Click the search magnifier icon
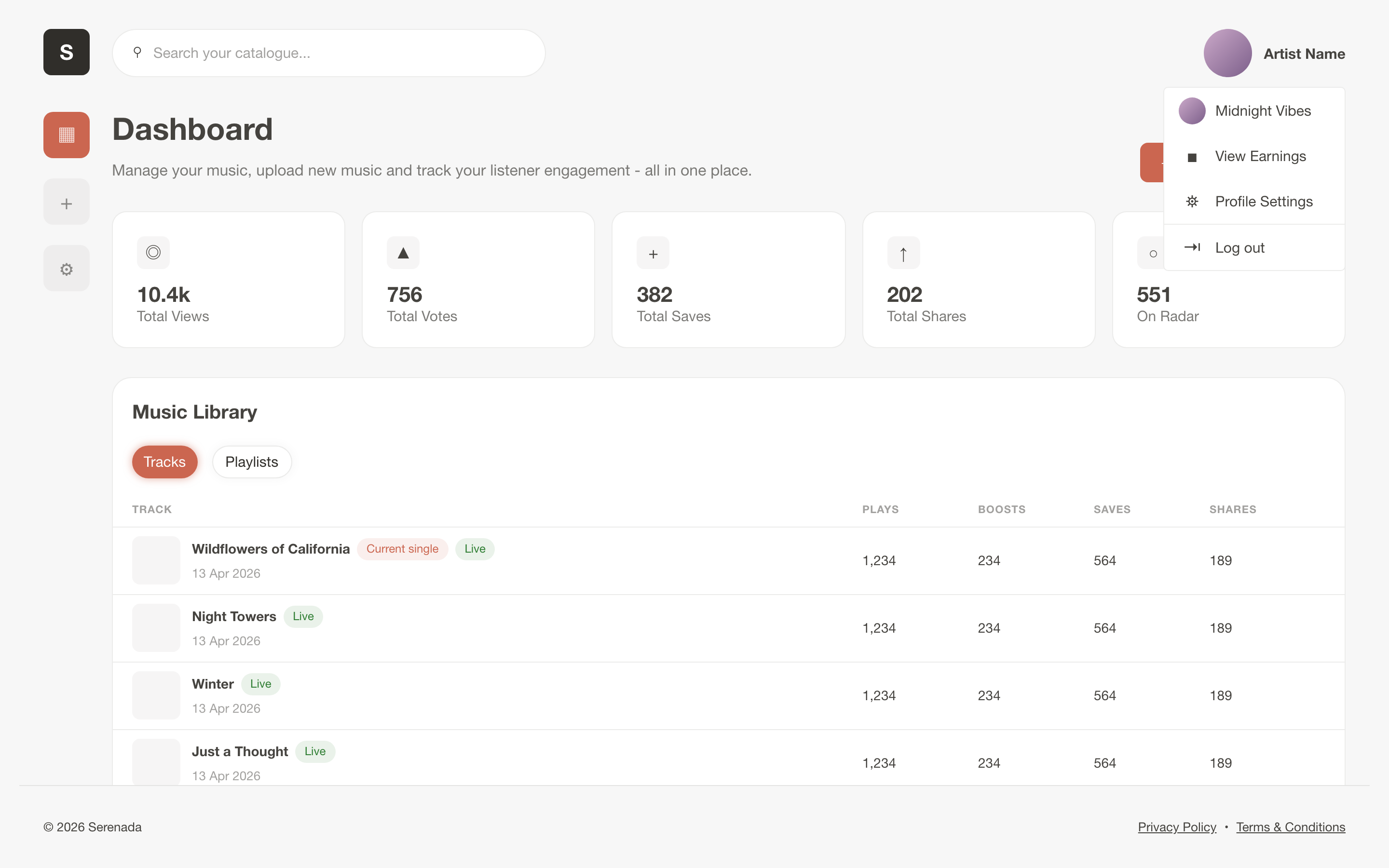Viewport: 1389px width, 868px height. pos(137,53)
